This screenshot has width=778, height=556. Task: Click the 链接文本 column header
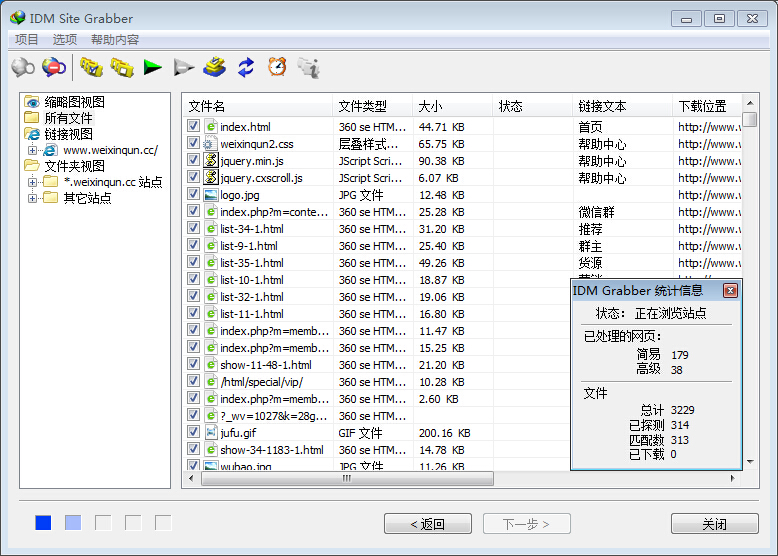click(623, 106)
